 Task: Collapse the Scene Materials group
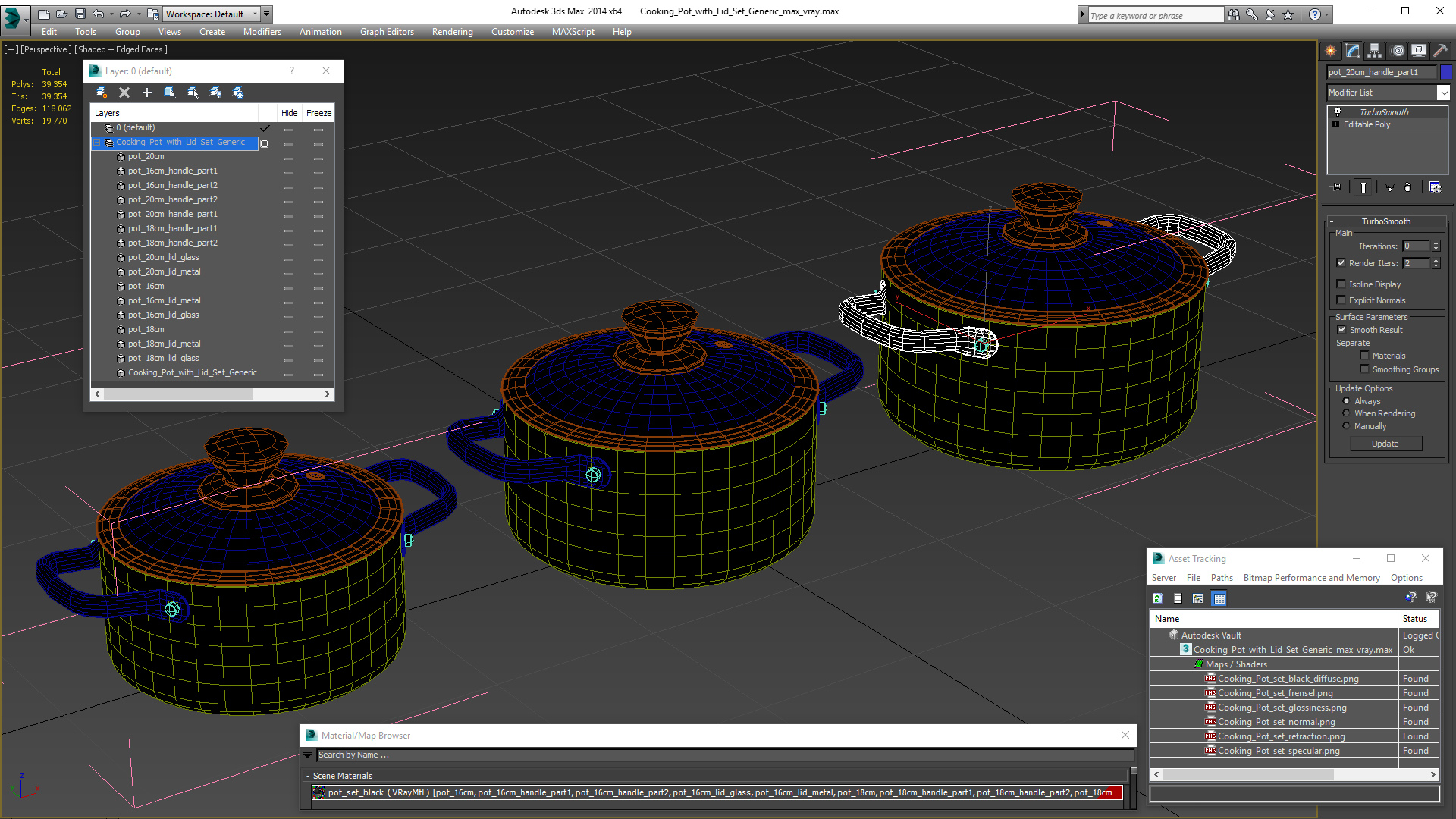point(308,776)
